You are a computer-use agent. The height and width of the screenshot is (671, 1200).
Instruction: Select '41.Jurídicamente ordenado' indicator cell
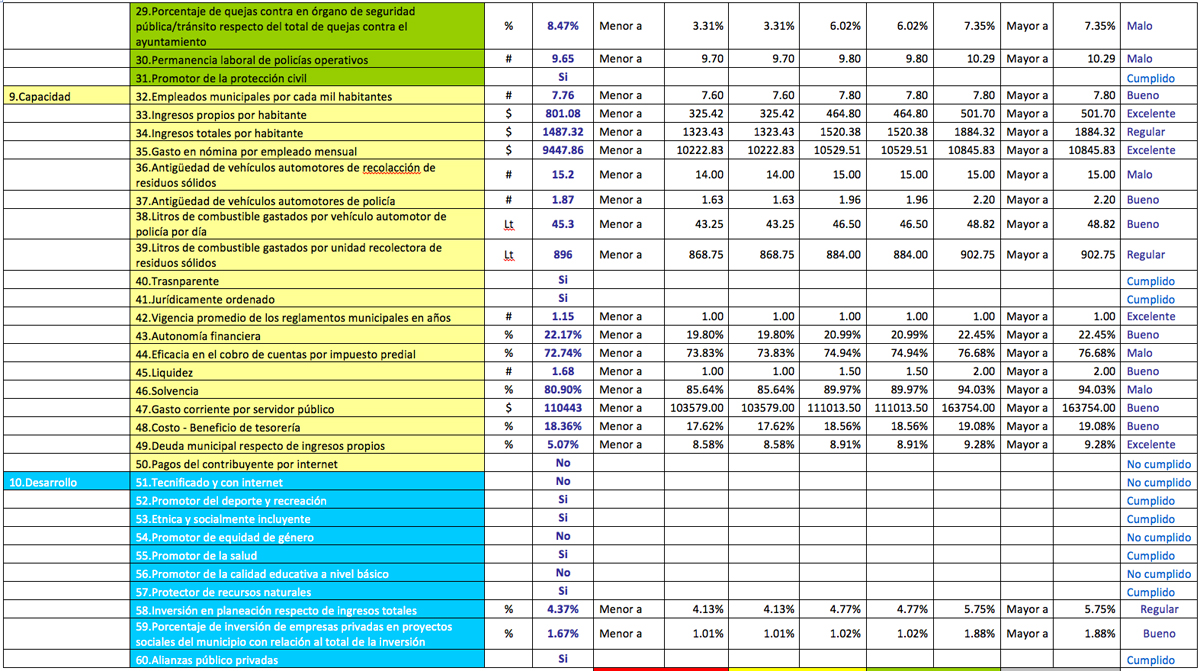click(308, 299)
